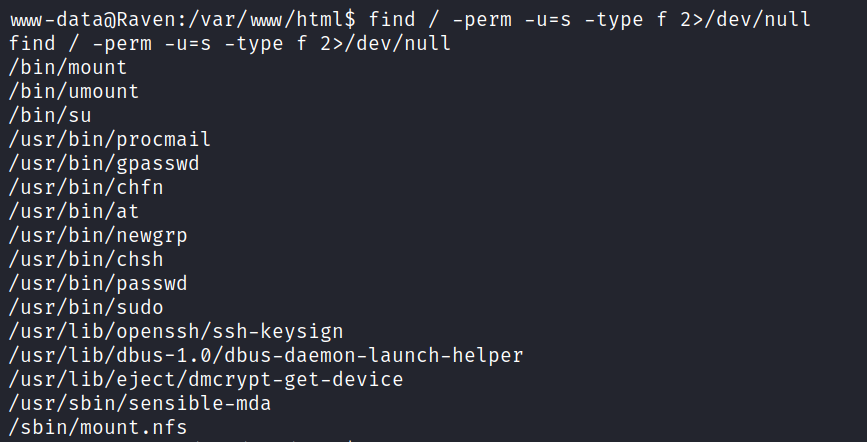
Task: Click the /usr/bin/sudo path line
Action: [x=86, y=307]
